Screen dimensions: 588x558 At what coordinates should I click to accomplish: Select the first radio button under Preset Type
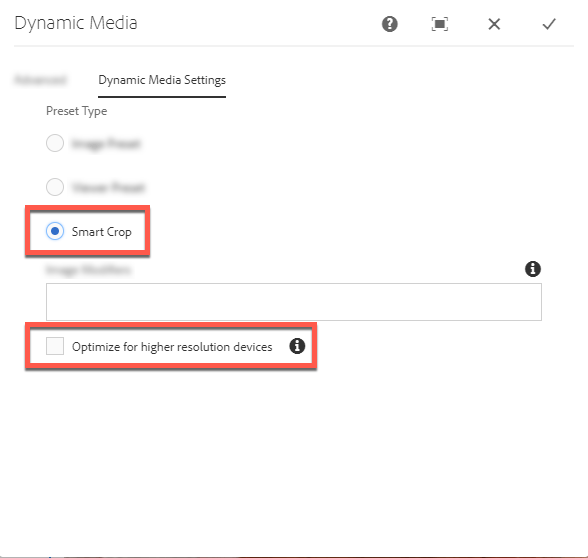click(55, 143)
